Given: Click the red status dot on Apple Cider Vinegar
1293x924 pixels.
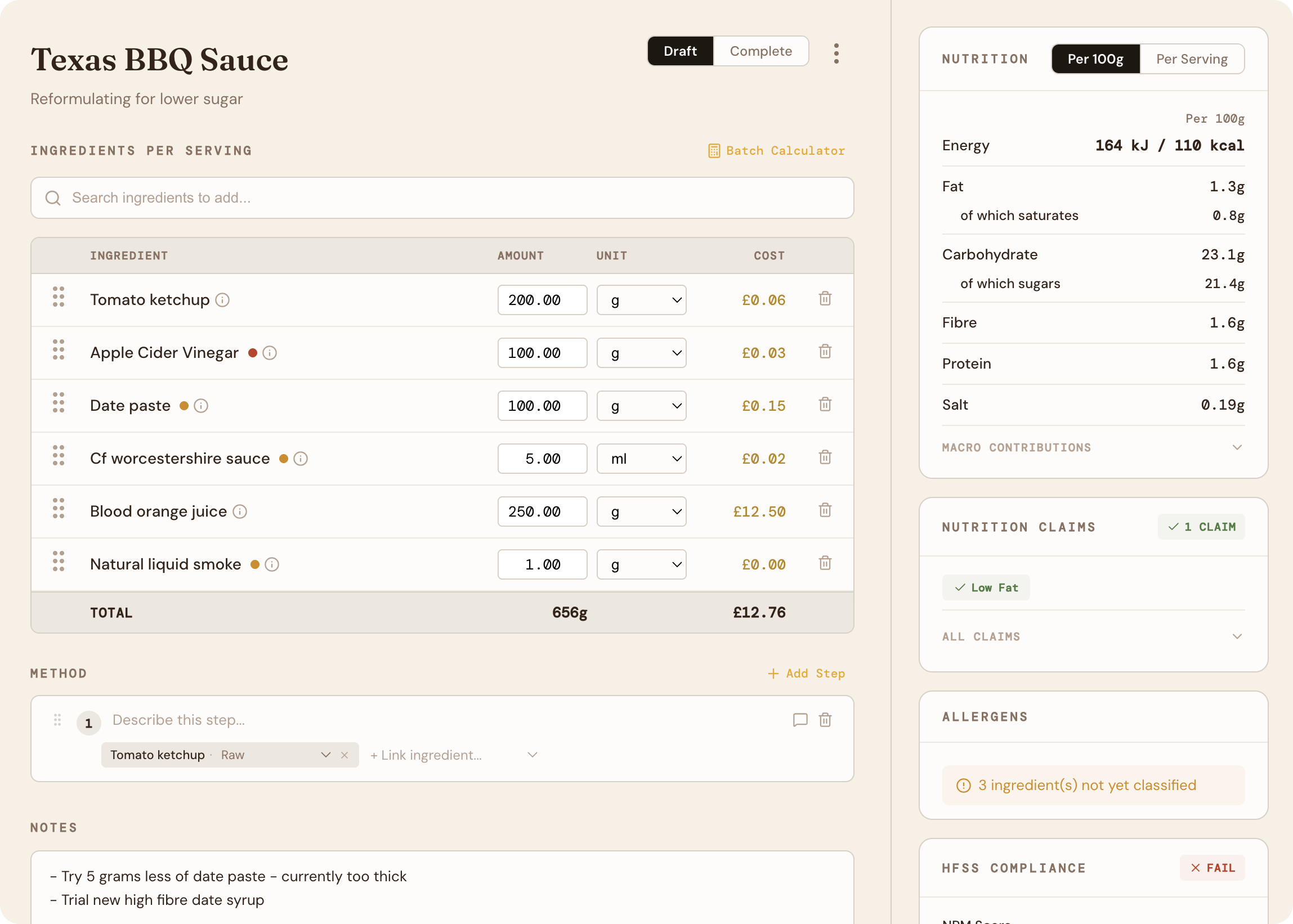Looking at the screenshot, I should pos(253,352).
